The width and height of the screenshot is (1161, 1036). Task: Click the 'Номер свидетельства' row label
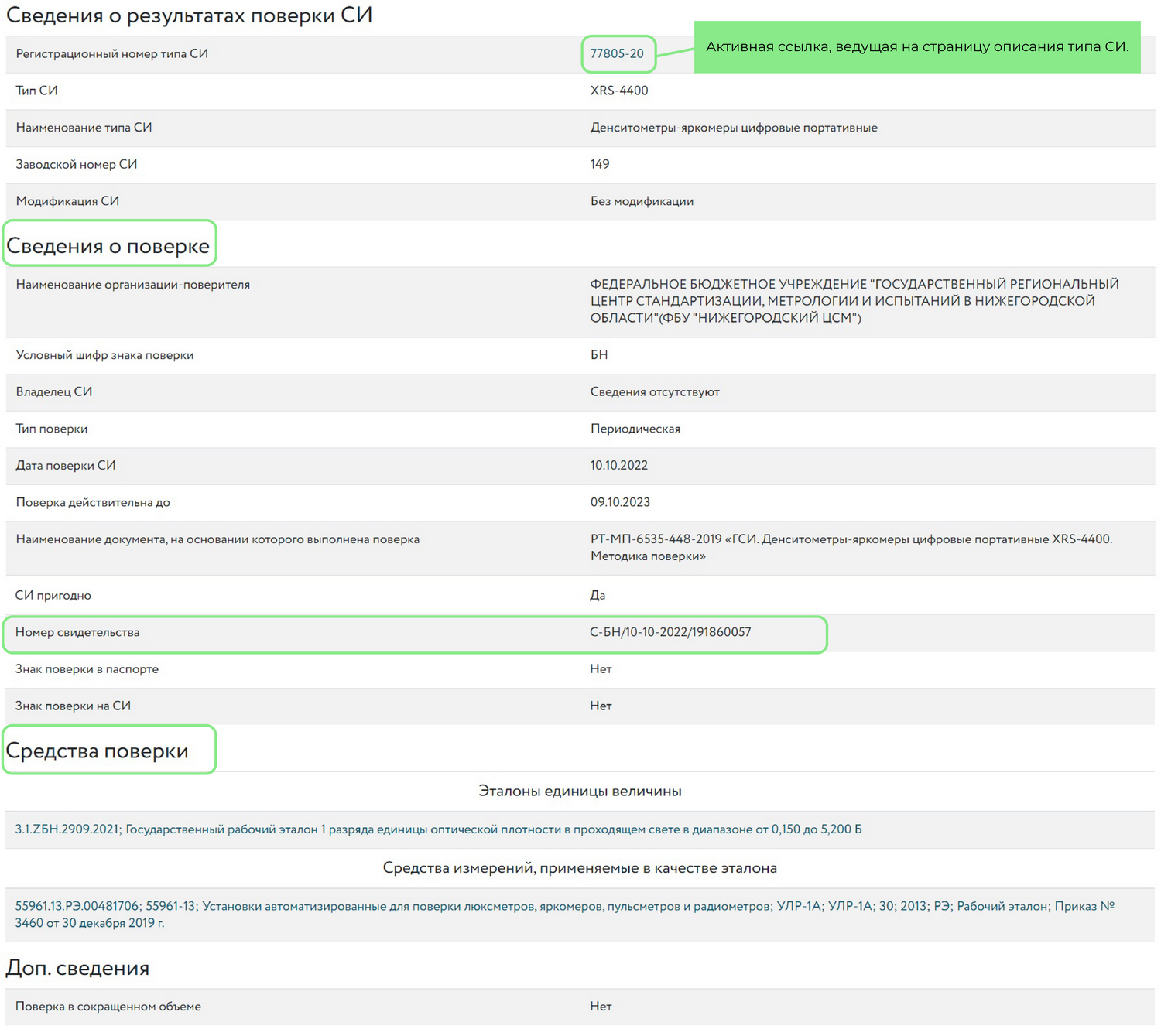[77, 632]
